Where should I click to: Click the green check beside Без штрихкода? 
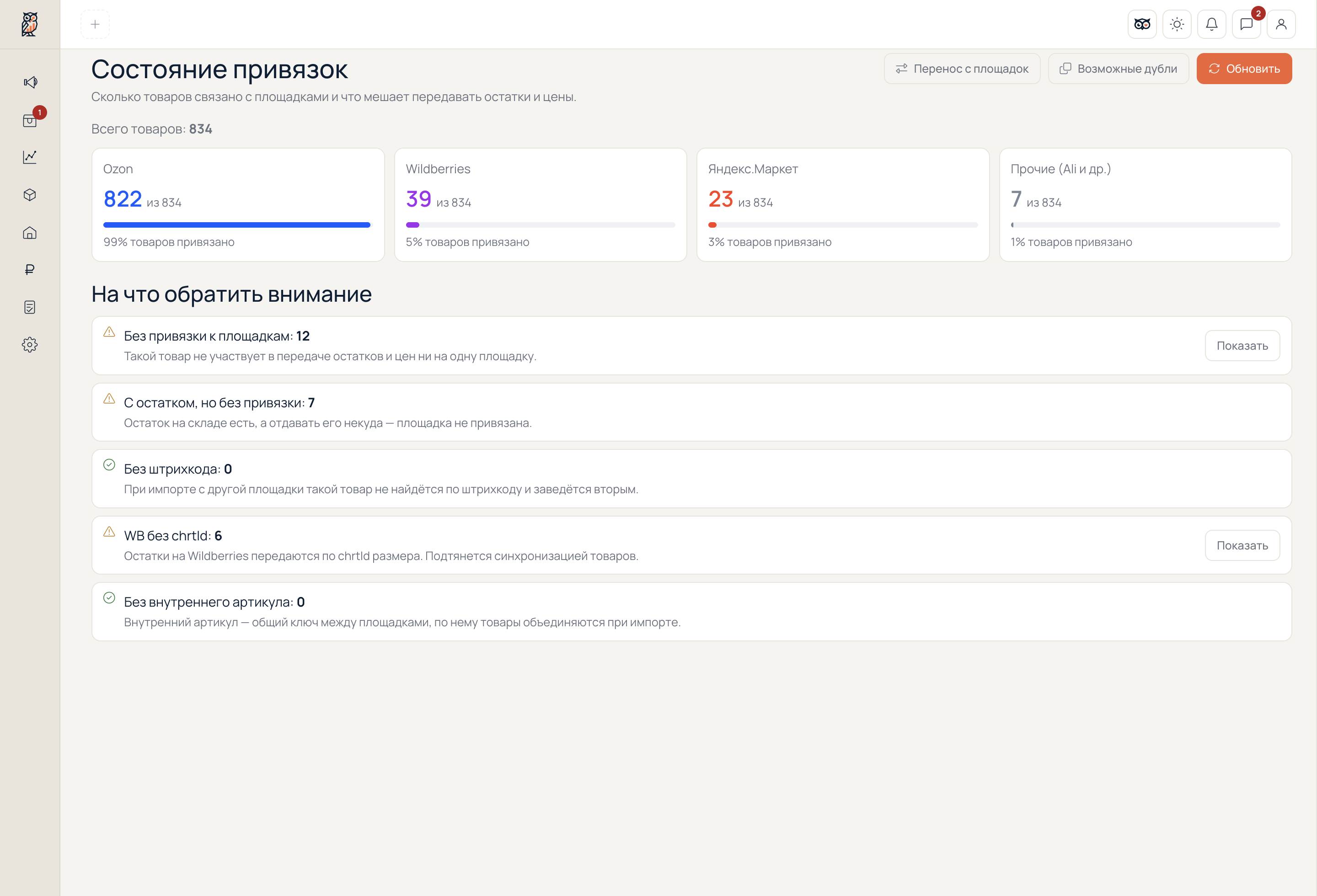pyautogui.click(x=109, y=465)
